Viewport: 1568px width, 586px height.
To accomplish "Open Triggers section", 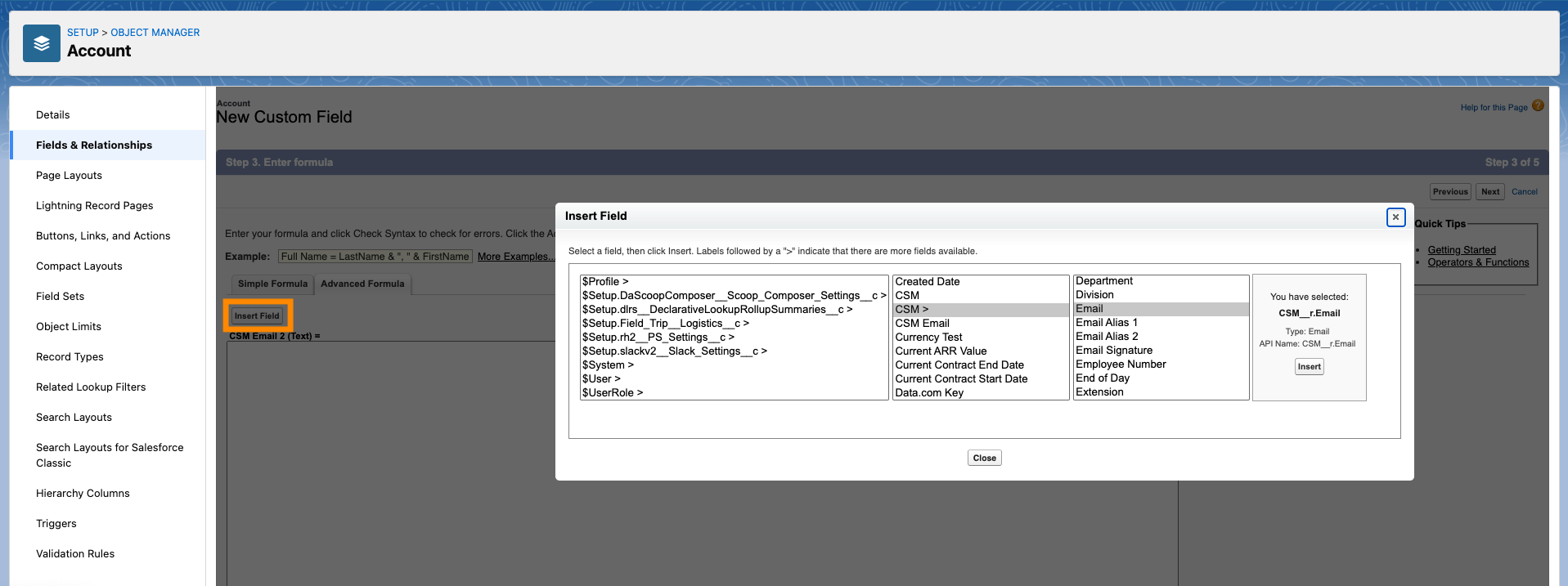I will [56, 524].
